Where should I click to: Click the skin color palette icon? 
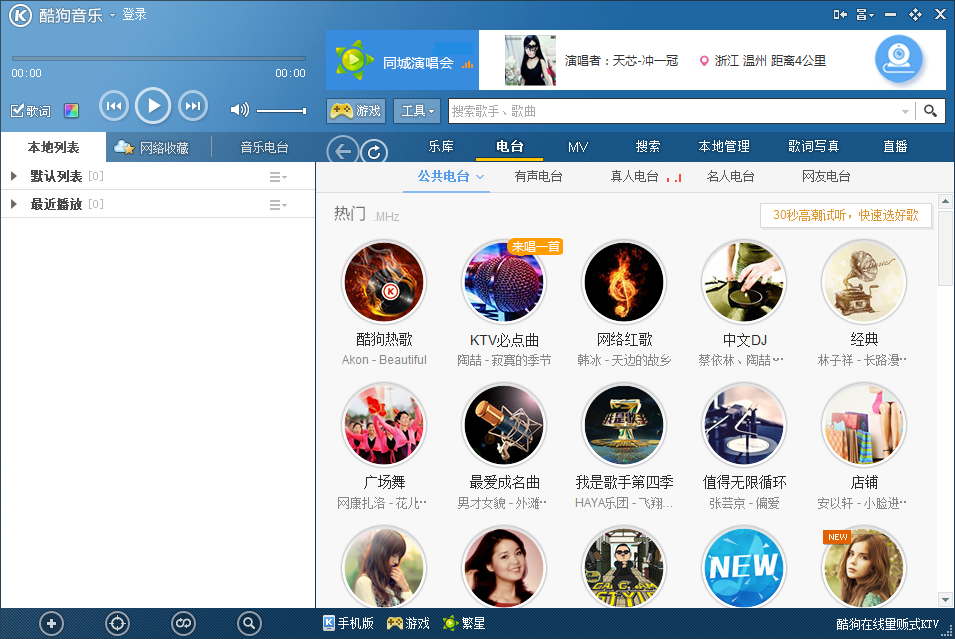click(x=71, y=111)
